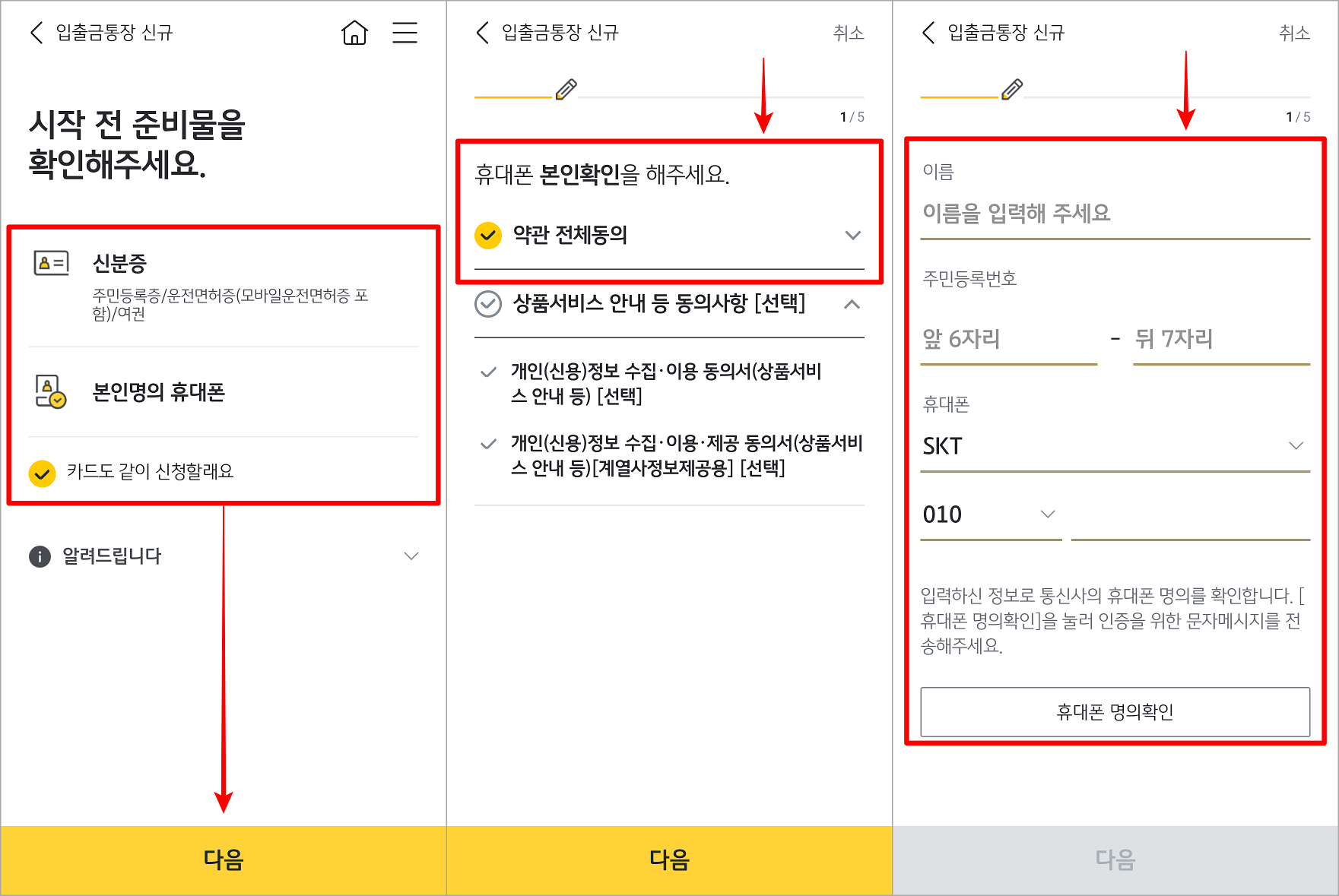The height and width of the screenshot is (896, 1339).
Task: Tap the 휴대폰 명의확인 button
Action: click(x=1115, y=712)
